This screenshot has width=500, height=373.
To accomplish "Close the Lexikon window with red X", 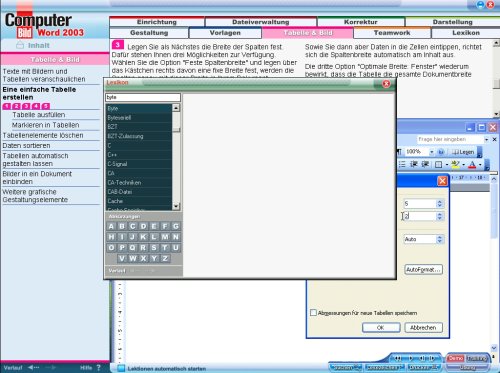I will (386, 83).
